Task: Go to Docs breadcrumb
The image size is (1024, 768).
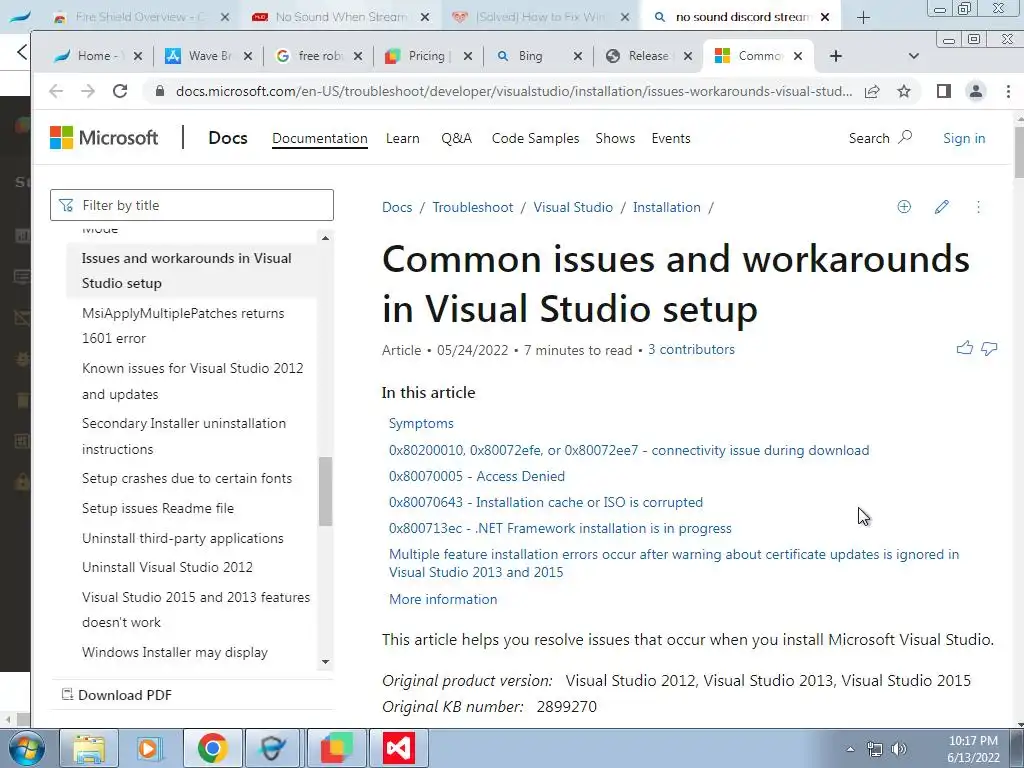Action: (397, 207)
